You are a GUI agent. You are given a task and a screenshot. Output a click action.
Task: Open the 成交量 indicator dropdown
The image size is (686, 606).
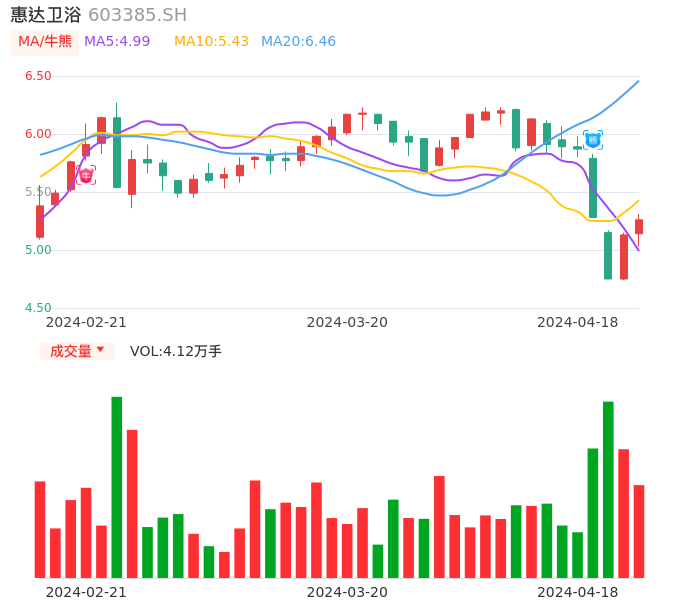(77, 351)
